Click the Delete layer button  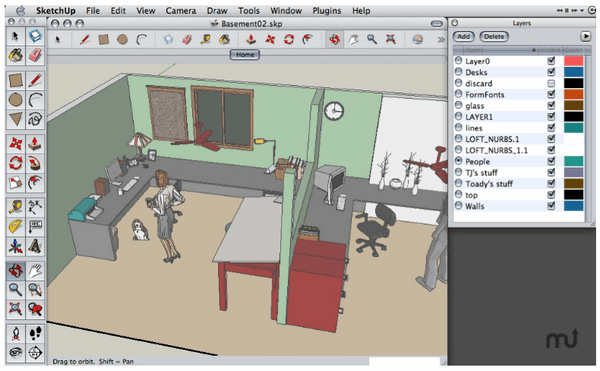tap(494, 37)
